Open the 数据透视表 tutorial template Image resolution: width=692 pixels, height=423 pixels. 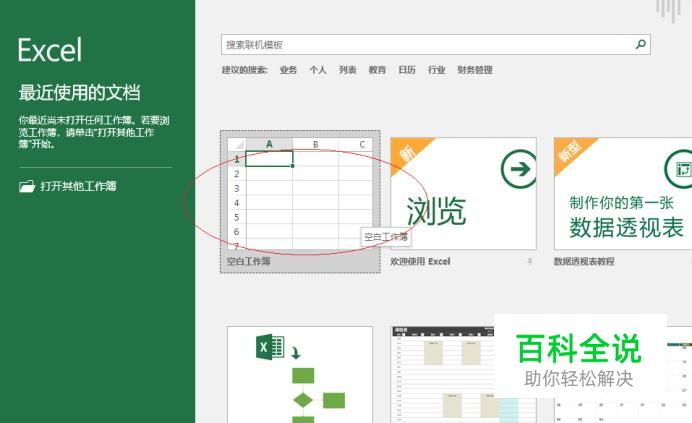coord(623,193)
